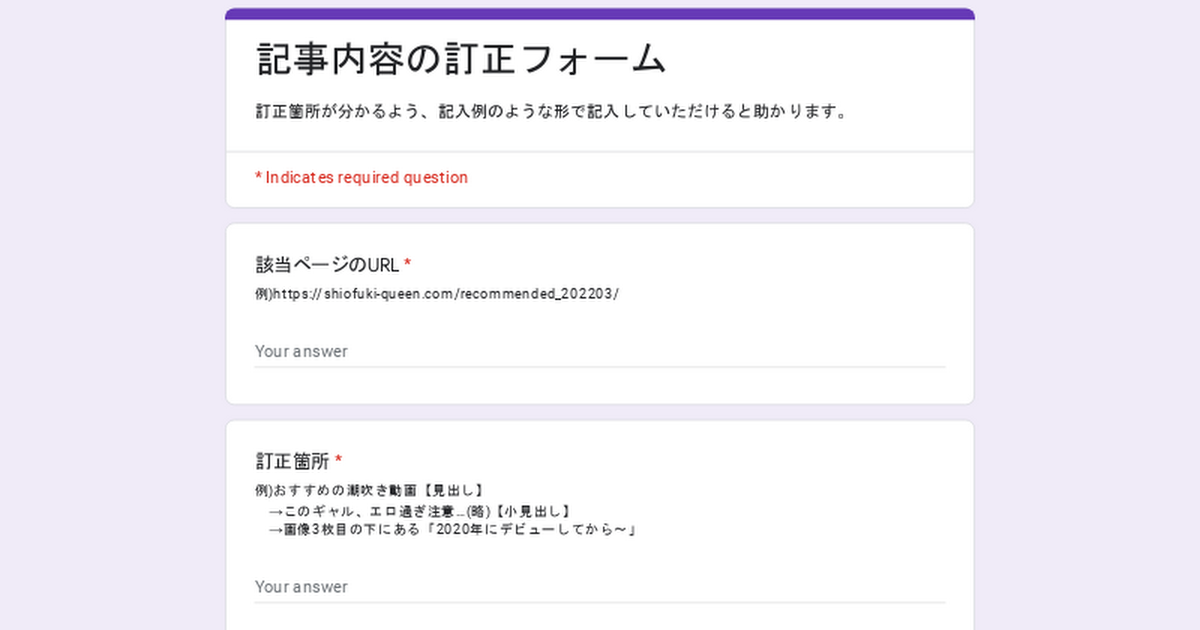Click the divider line below the form description
This screenshot has height=630, width=1200.
coord(599,152)
